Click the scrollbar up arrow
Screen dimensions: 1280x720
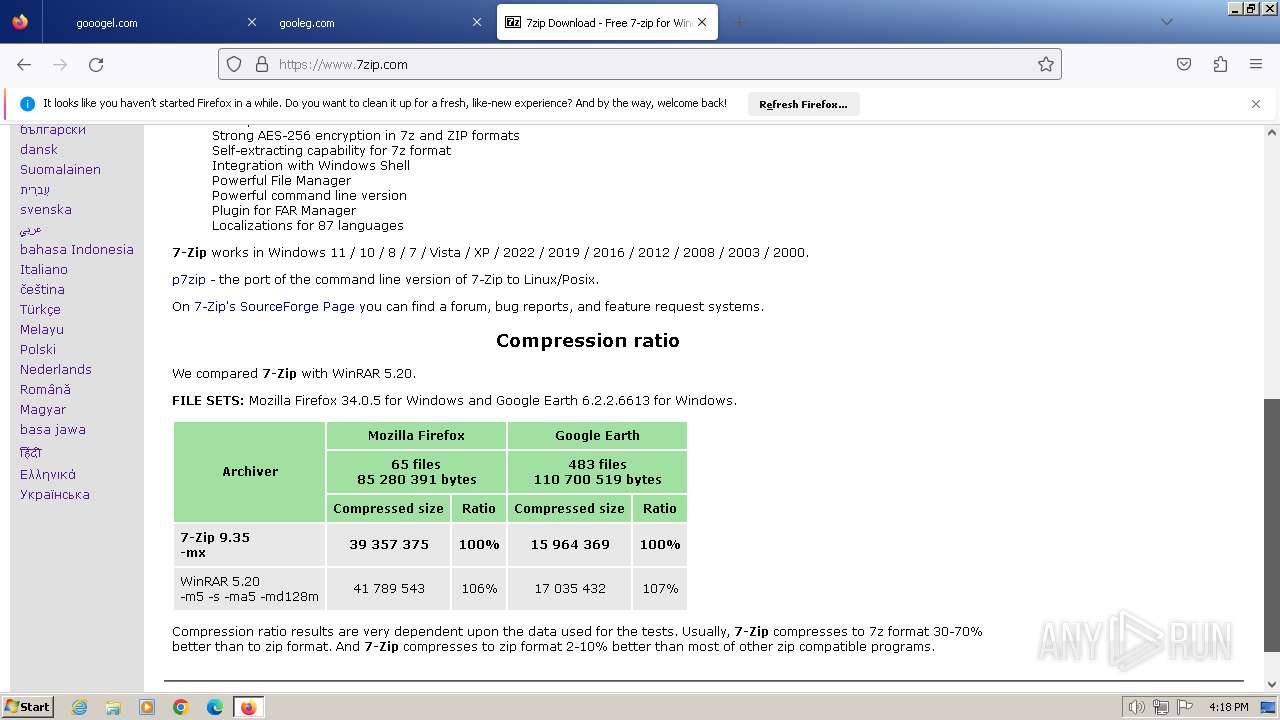click(1271, 132)
